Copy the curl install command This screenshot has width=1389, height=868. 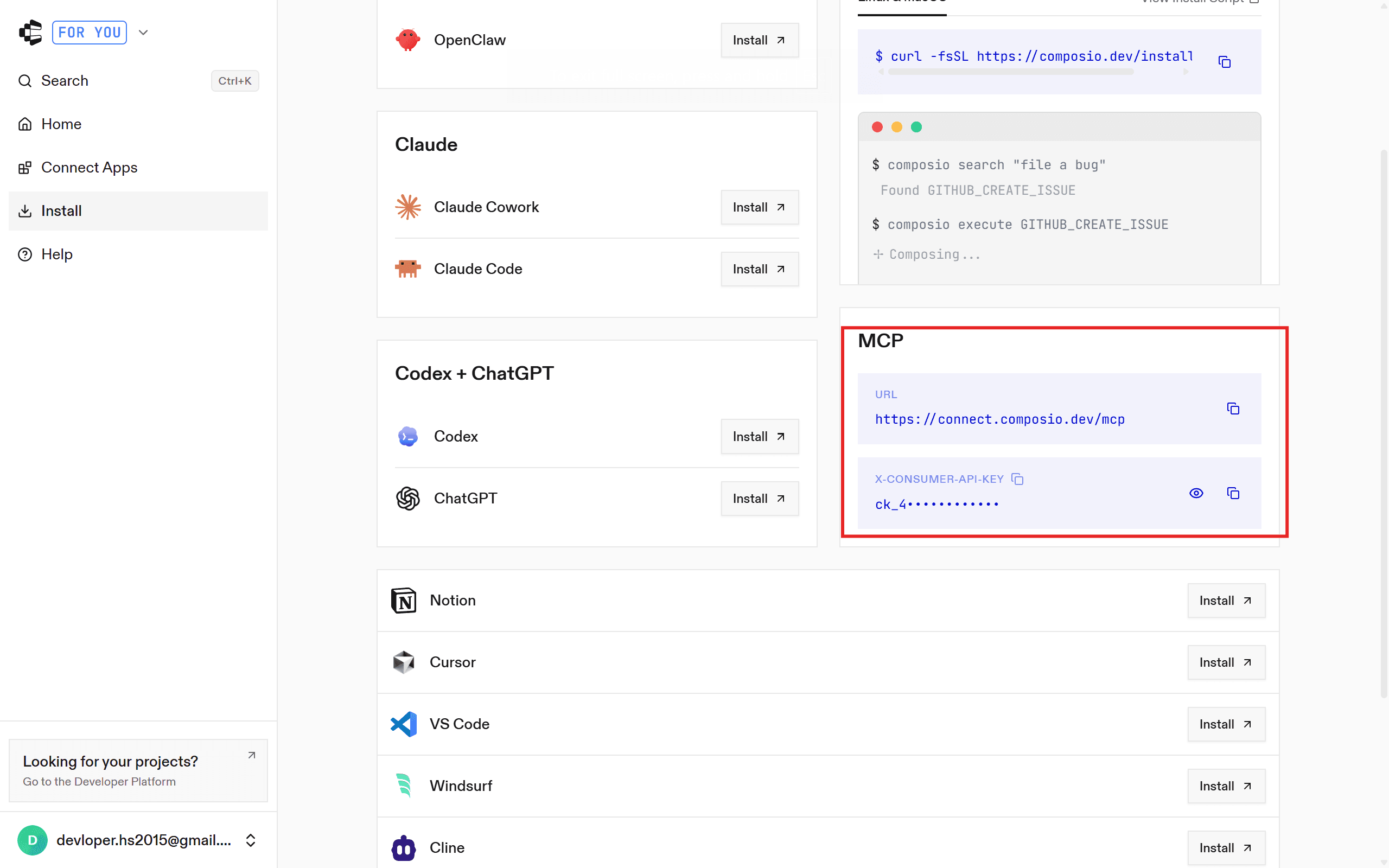coord(1224,62)
